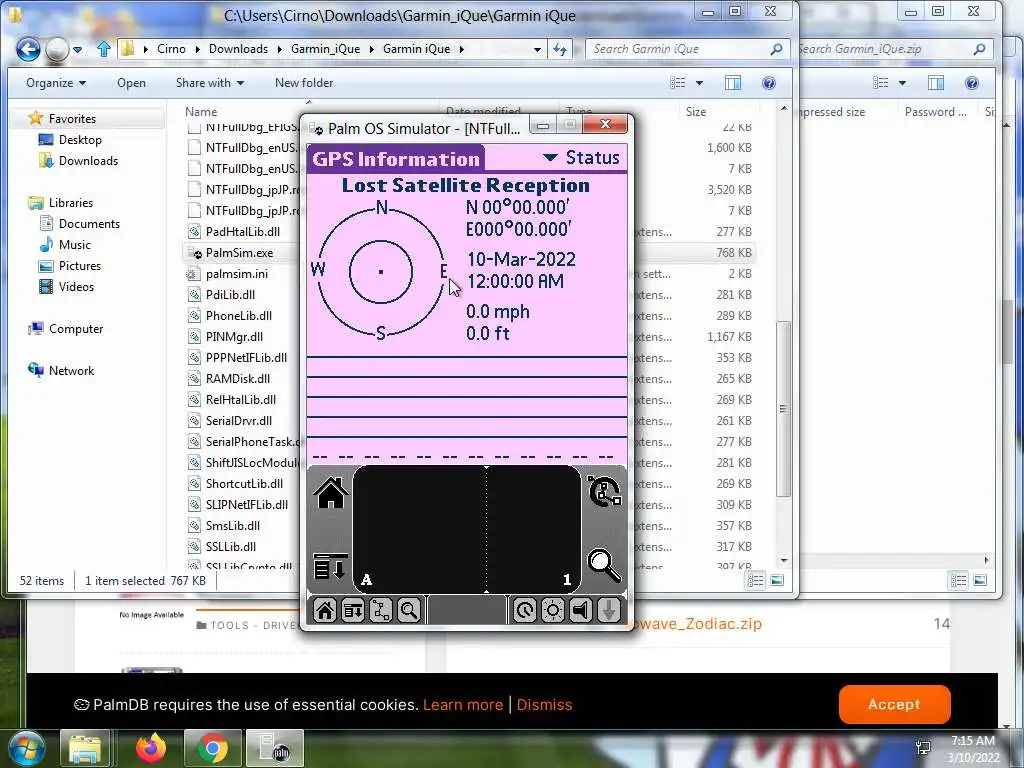
Task: Select Downloads under Favorites
Action: tap(88, 161)
